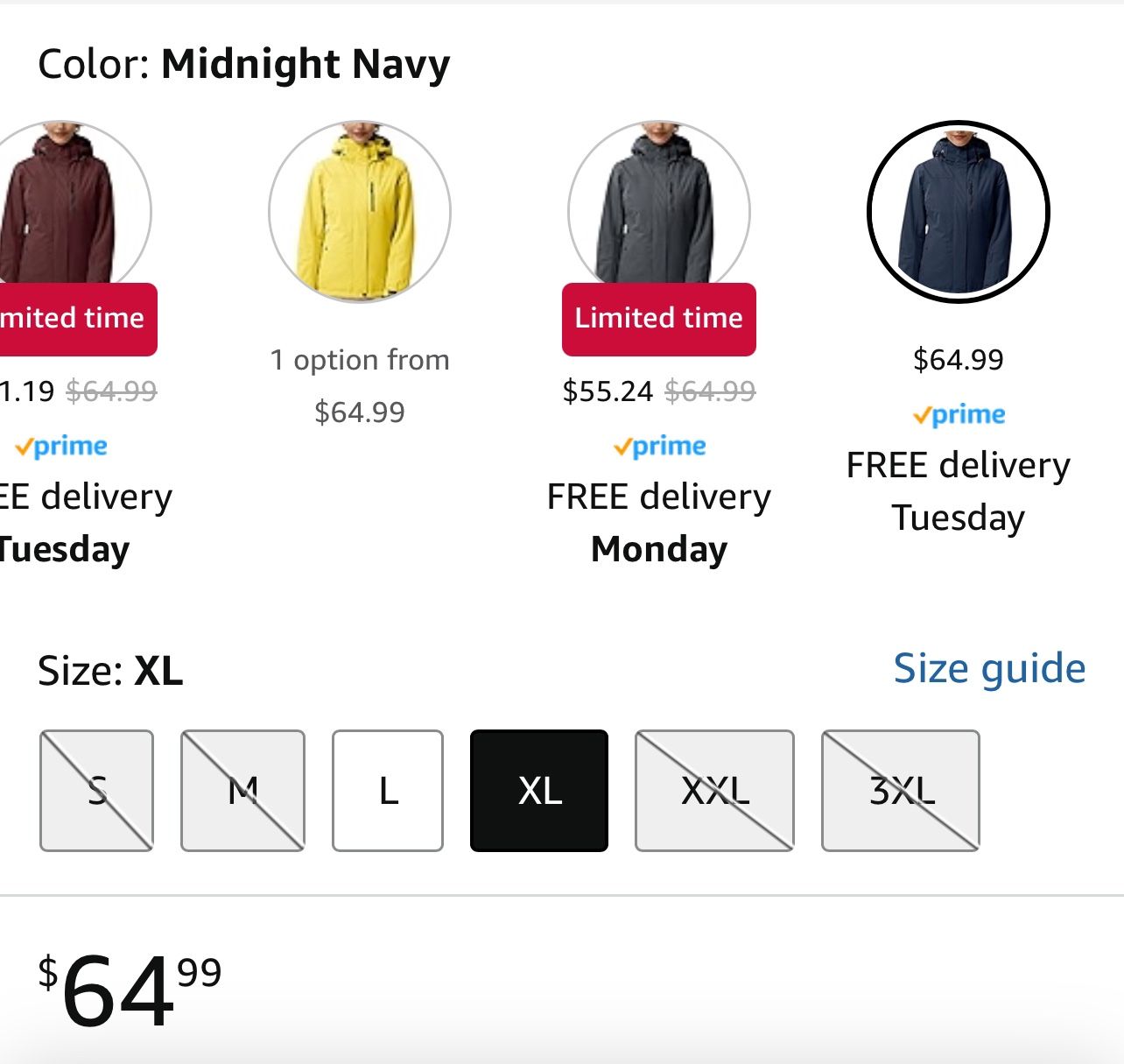Click the prime logo under navy jacket
This screenshot has width=1124, height=1064.
click(959, 414)
